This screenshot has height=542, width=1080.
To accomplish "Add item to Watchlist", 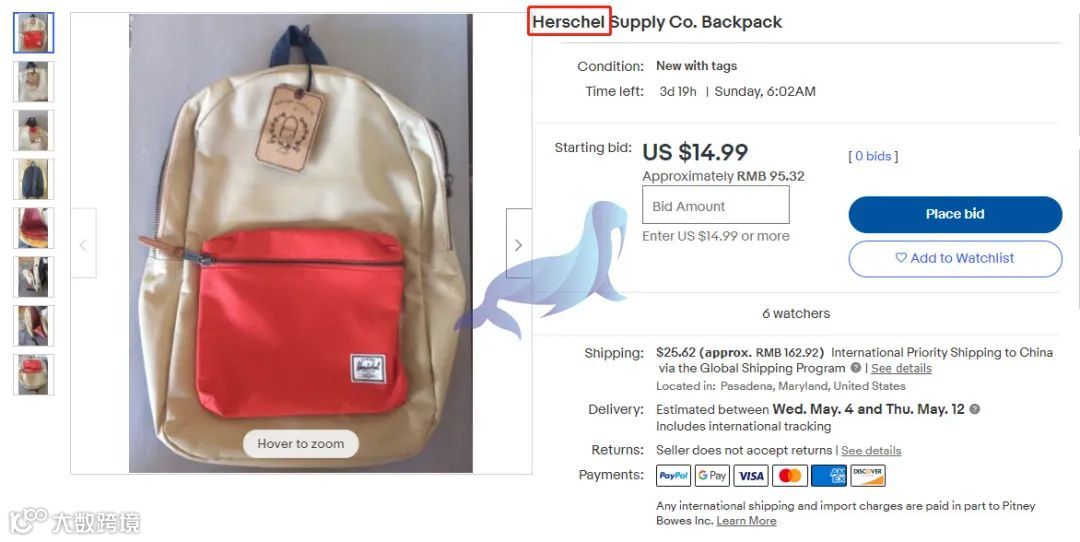I will (x=955, y=258).
